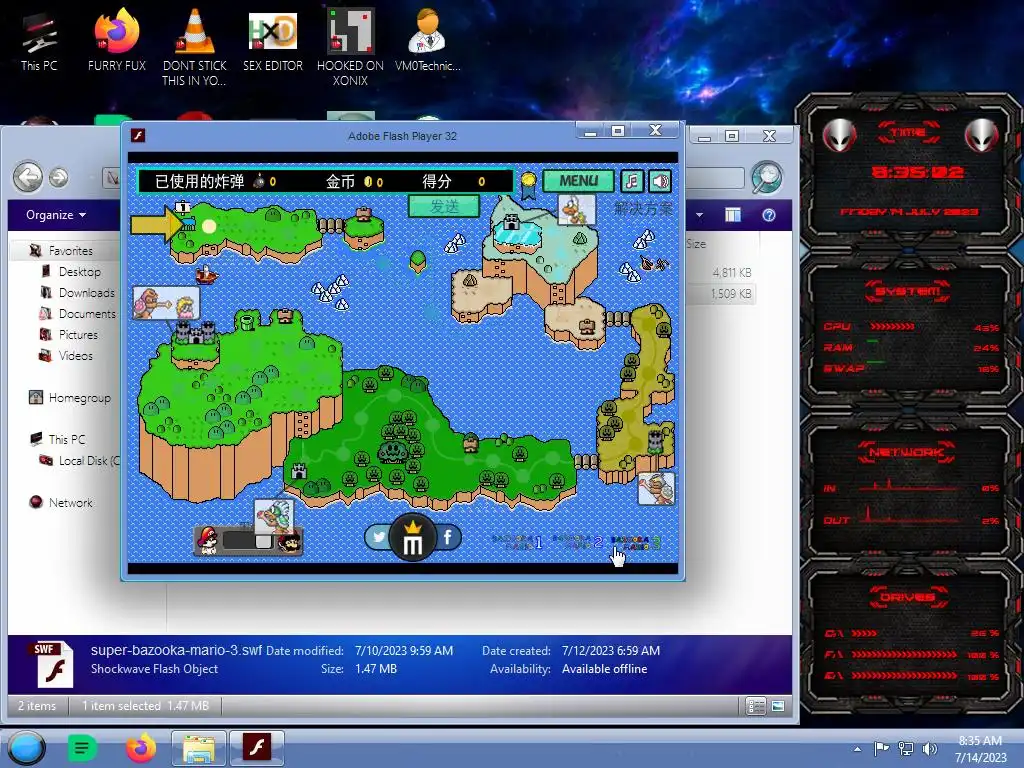
Task: Select the dark Mario character icon
Action: tap(289, 542)
